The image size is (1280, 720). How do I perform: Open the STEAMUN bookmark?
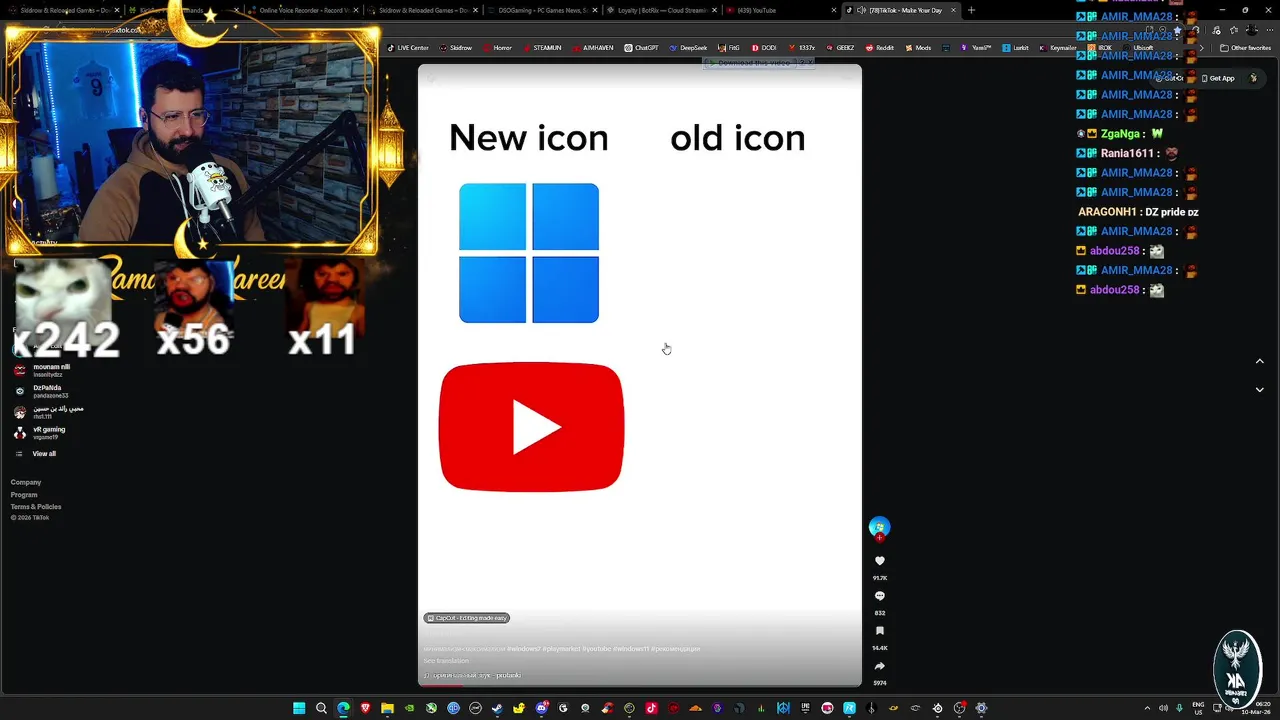pos(542,48)
